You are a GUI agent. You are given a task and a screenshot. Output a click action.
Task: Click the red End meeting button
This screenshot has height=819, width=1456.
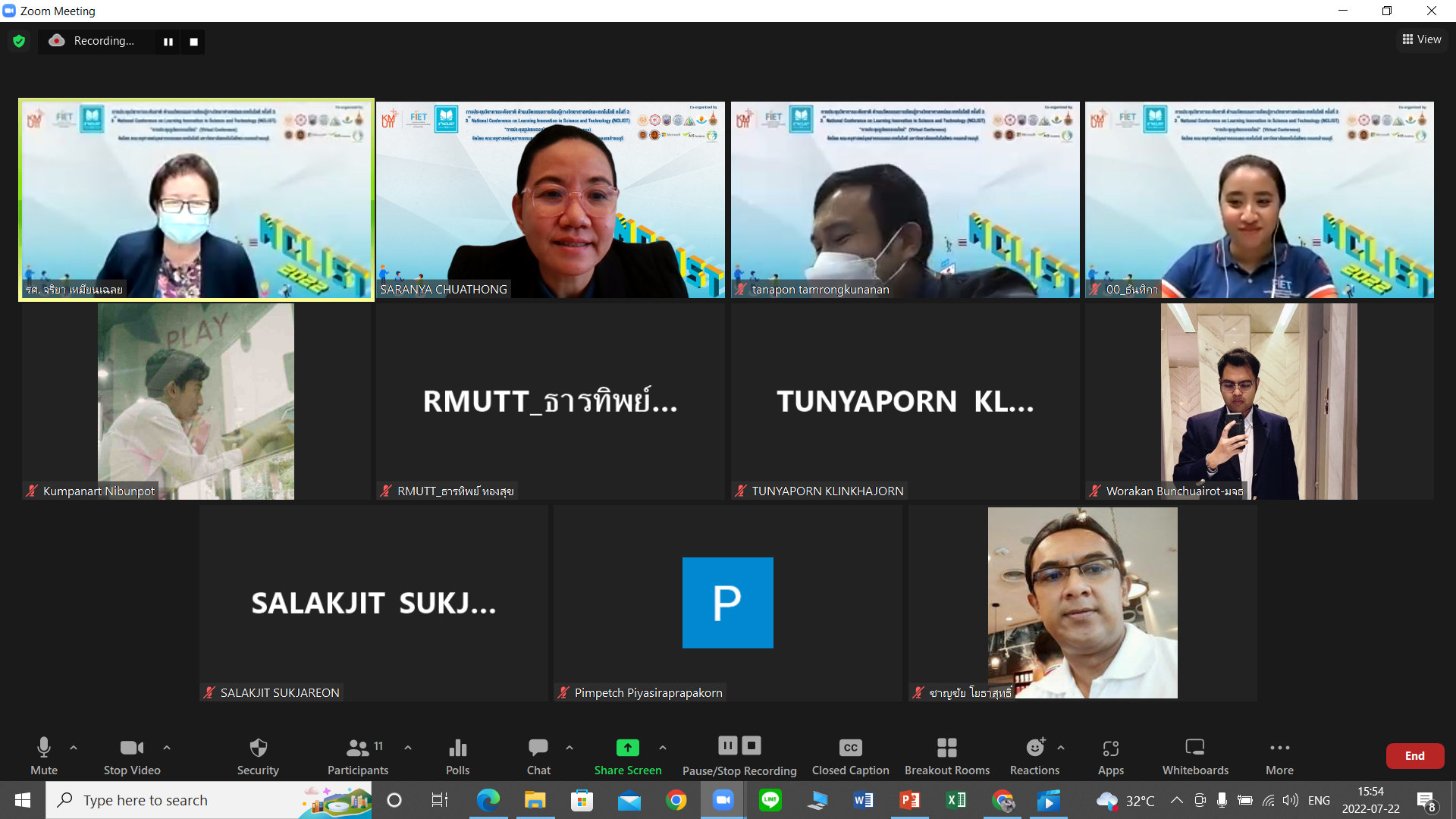(1414, 755)
